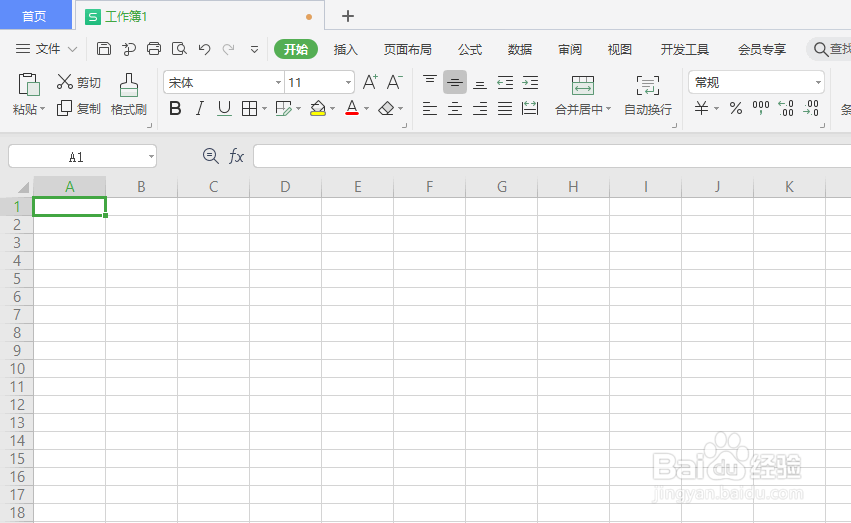851x523 pixels.
Task: Apply the yellow fill color
Action: pyautogui.click(x=317, y=109)
